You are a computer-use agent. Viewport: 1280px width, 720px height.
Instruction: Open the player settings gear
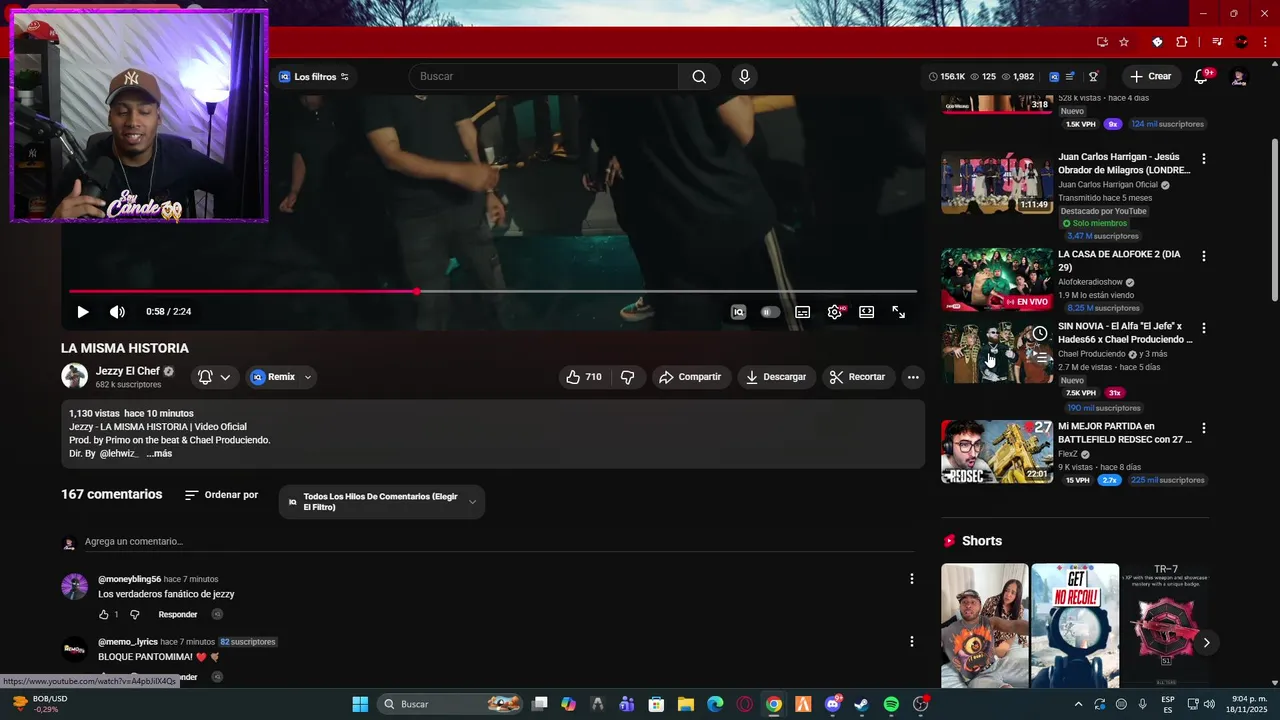tap(835, 312)
